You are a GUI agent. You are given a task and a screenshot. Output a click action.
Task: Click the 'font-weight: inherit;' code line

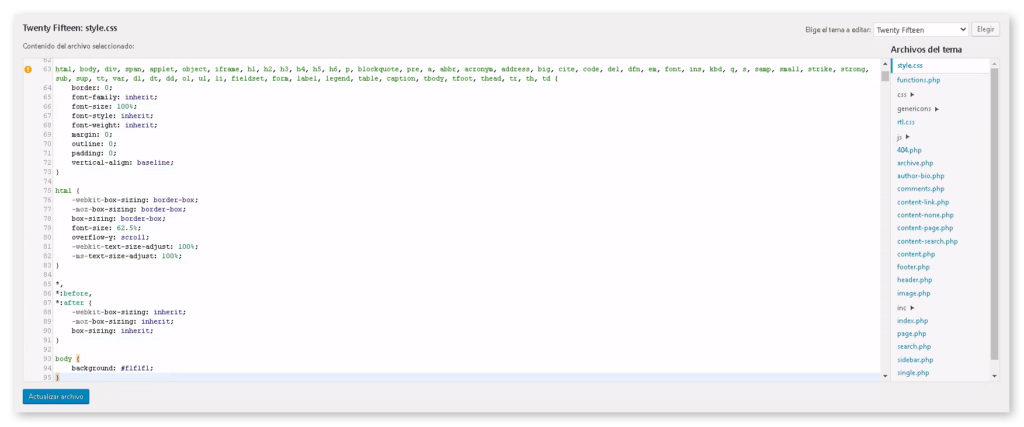tap(114, 125)
